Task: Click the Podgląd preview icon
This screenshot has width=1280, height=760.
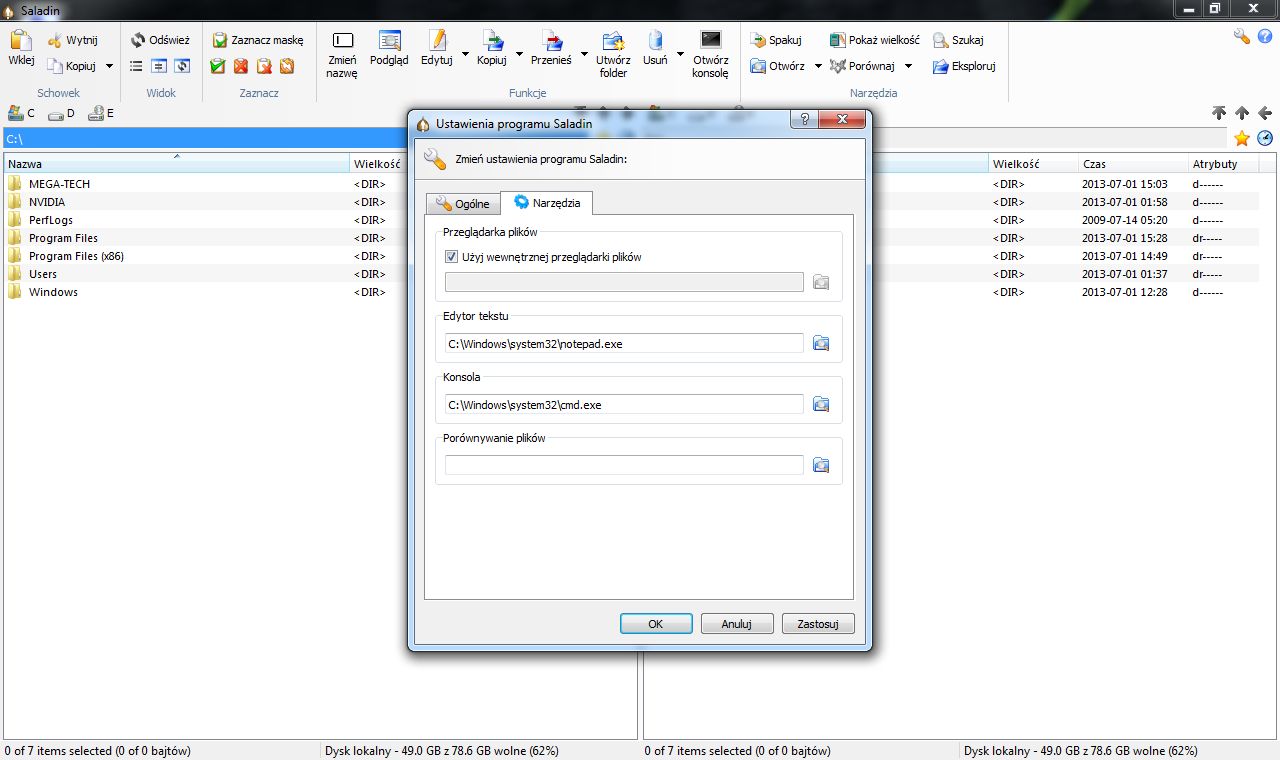Action: pyautogui.click(x=389, y=41)
